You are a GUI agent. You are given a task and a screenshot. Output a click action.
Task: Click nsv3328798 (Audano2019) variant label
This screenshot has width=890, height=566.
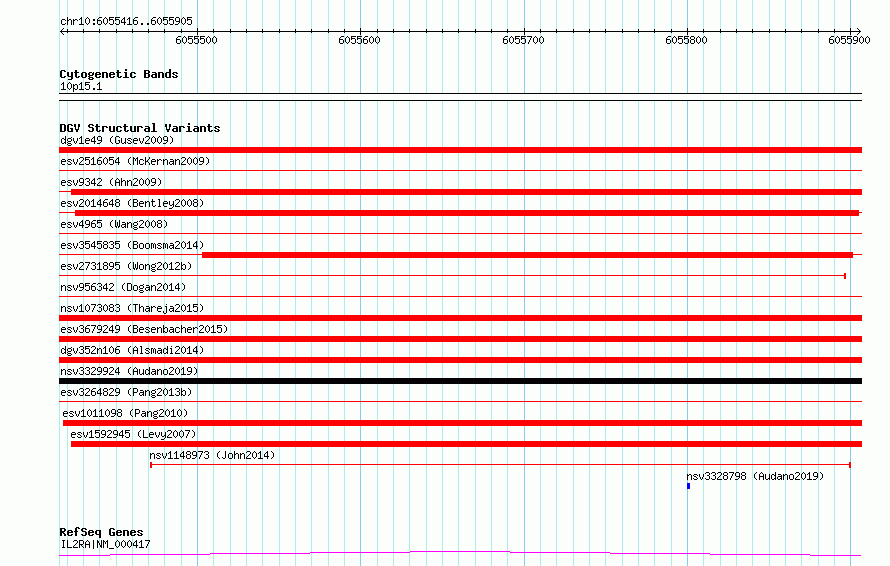click(x=755, y=476)
